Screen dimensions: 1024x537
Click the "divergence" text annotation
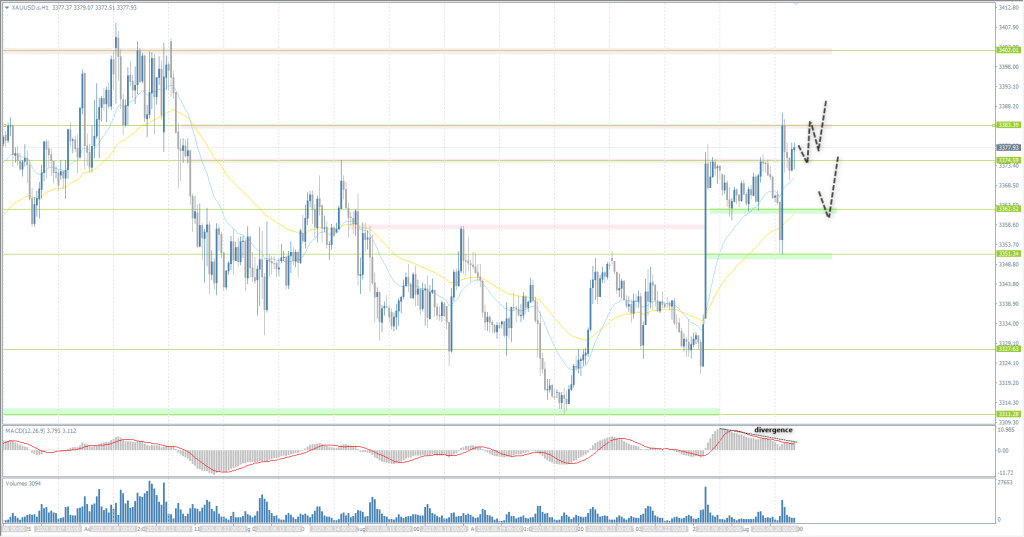point(773,429)
